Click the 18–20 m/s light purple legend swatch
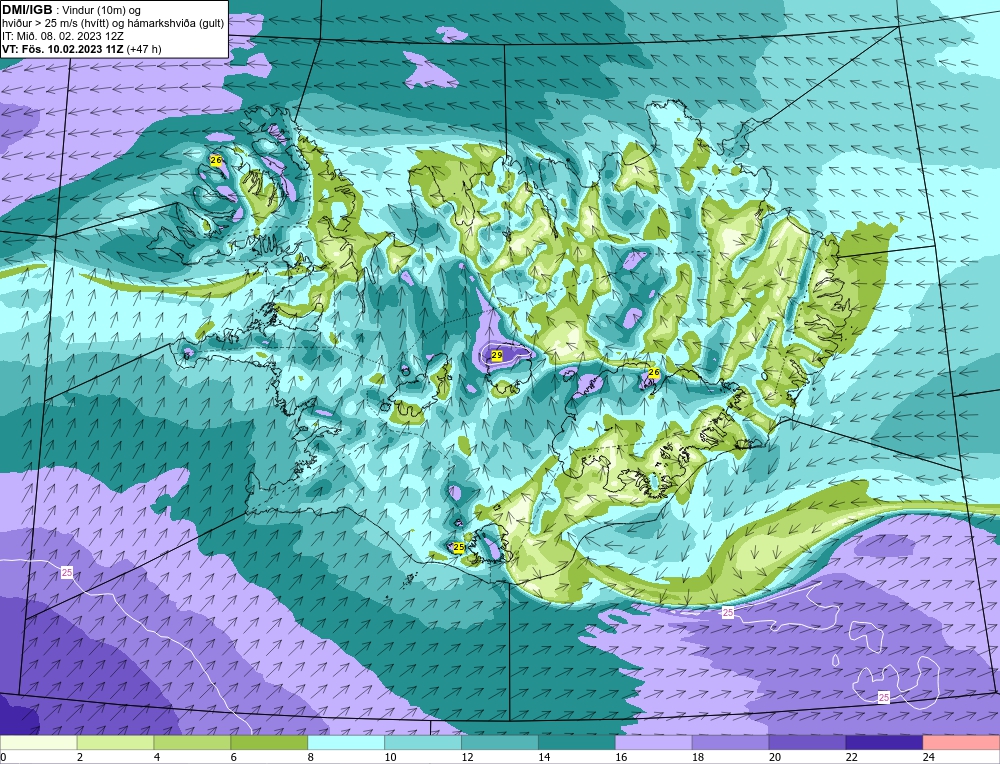1000x764 pixels. pyautogui.click(x=730, y=743)
